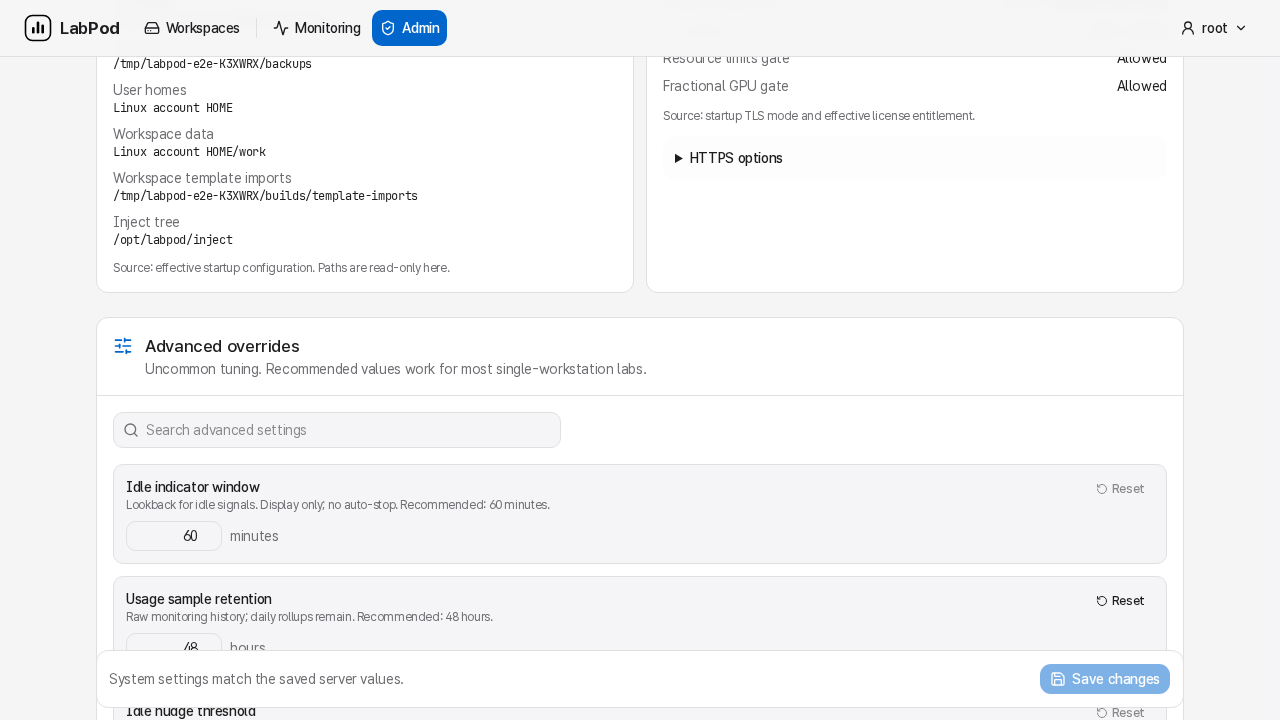
Task: Click the Idle indicator window title
Action: point(193,487)
